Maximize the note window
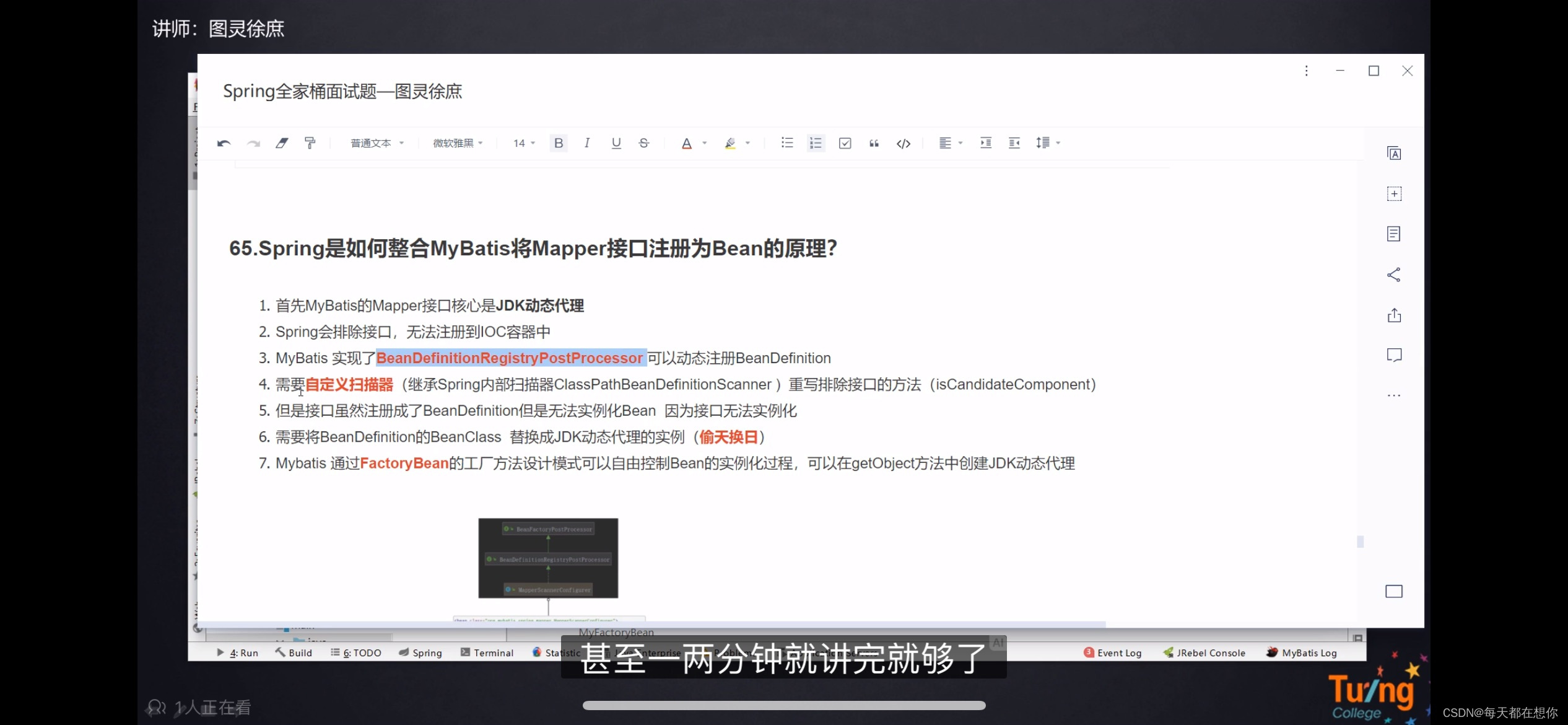This screenshot has width=1568, height=725. (x=1374, y=71)
